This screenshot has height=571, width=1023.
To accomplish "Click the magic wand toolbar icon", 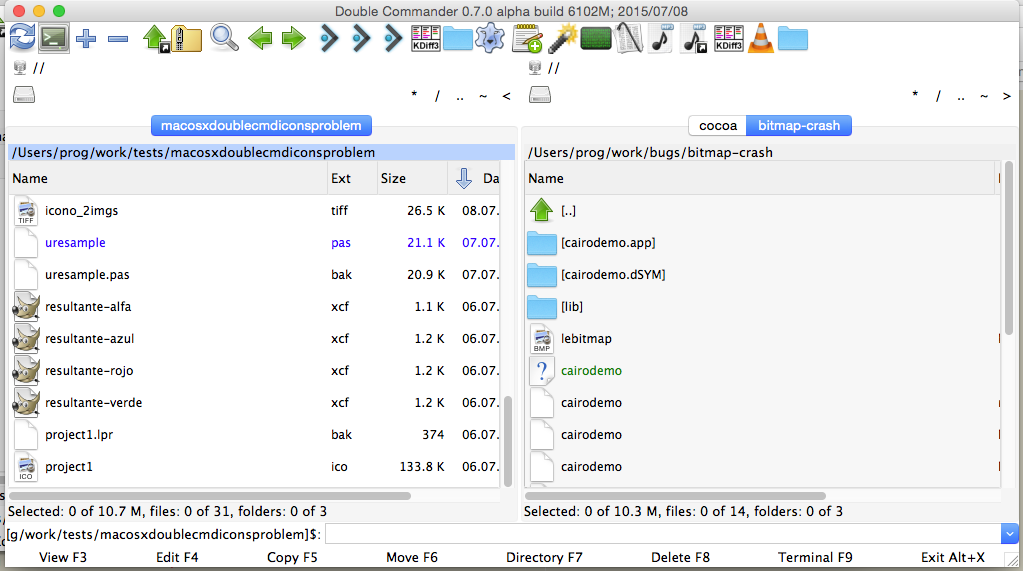I will tap(563, 39).
